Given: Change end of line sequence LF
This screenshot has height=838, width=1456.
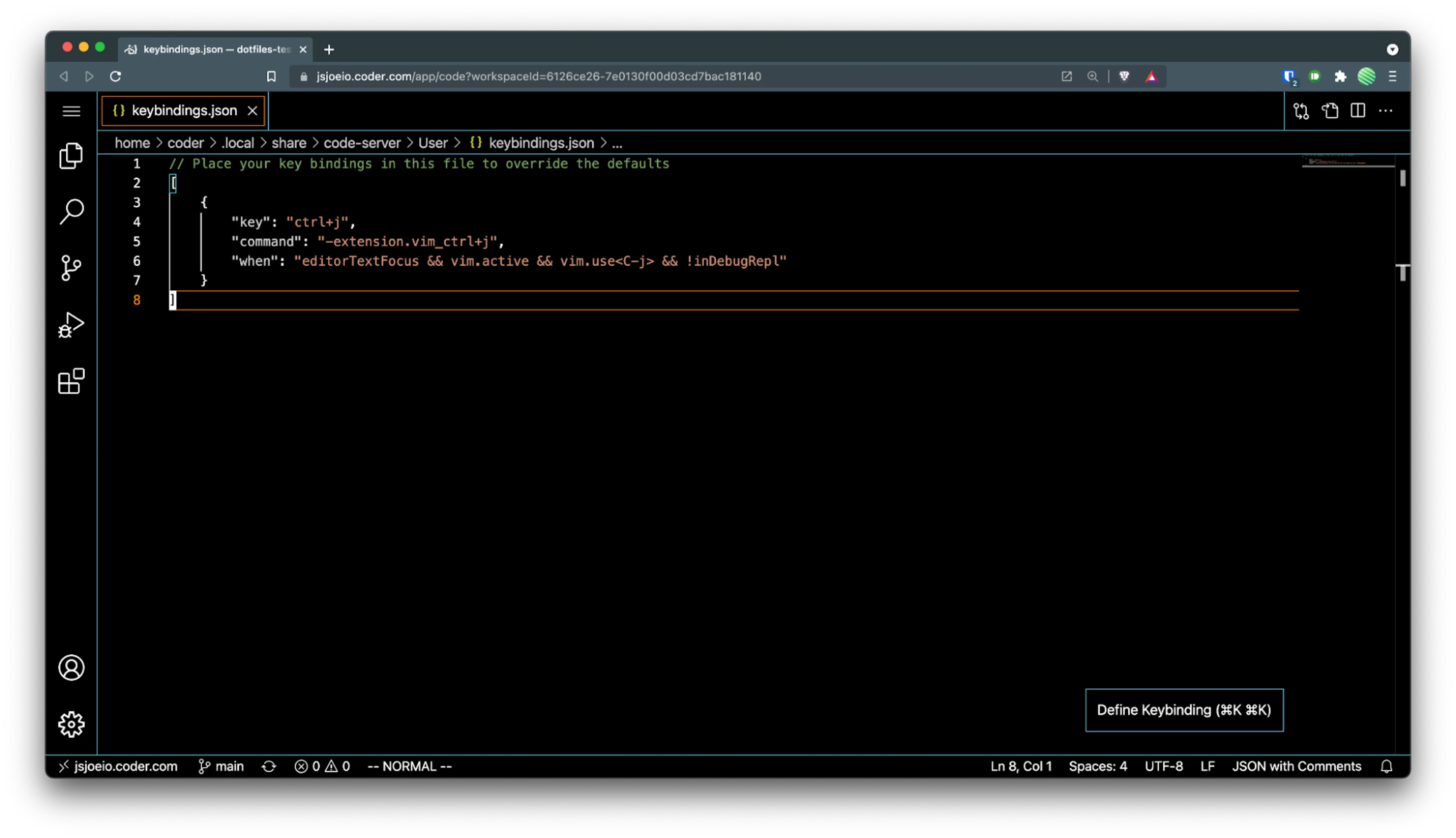Looking at the screenshot, I should click(x=1207, y=766).
